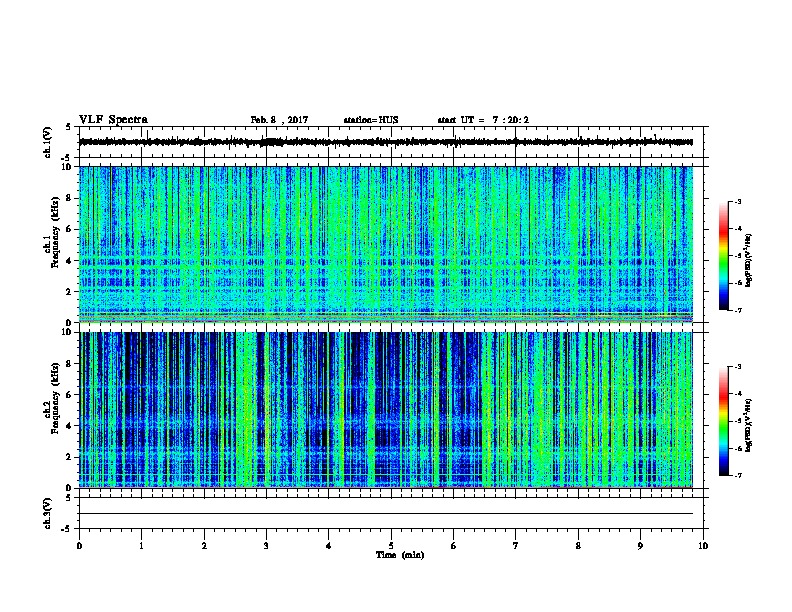Viewport: 792px width, 612px height.
Task: Click the time axis tick label "1"
Action: pyautogui.click(x=141, y=545)
